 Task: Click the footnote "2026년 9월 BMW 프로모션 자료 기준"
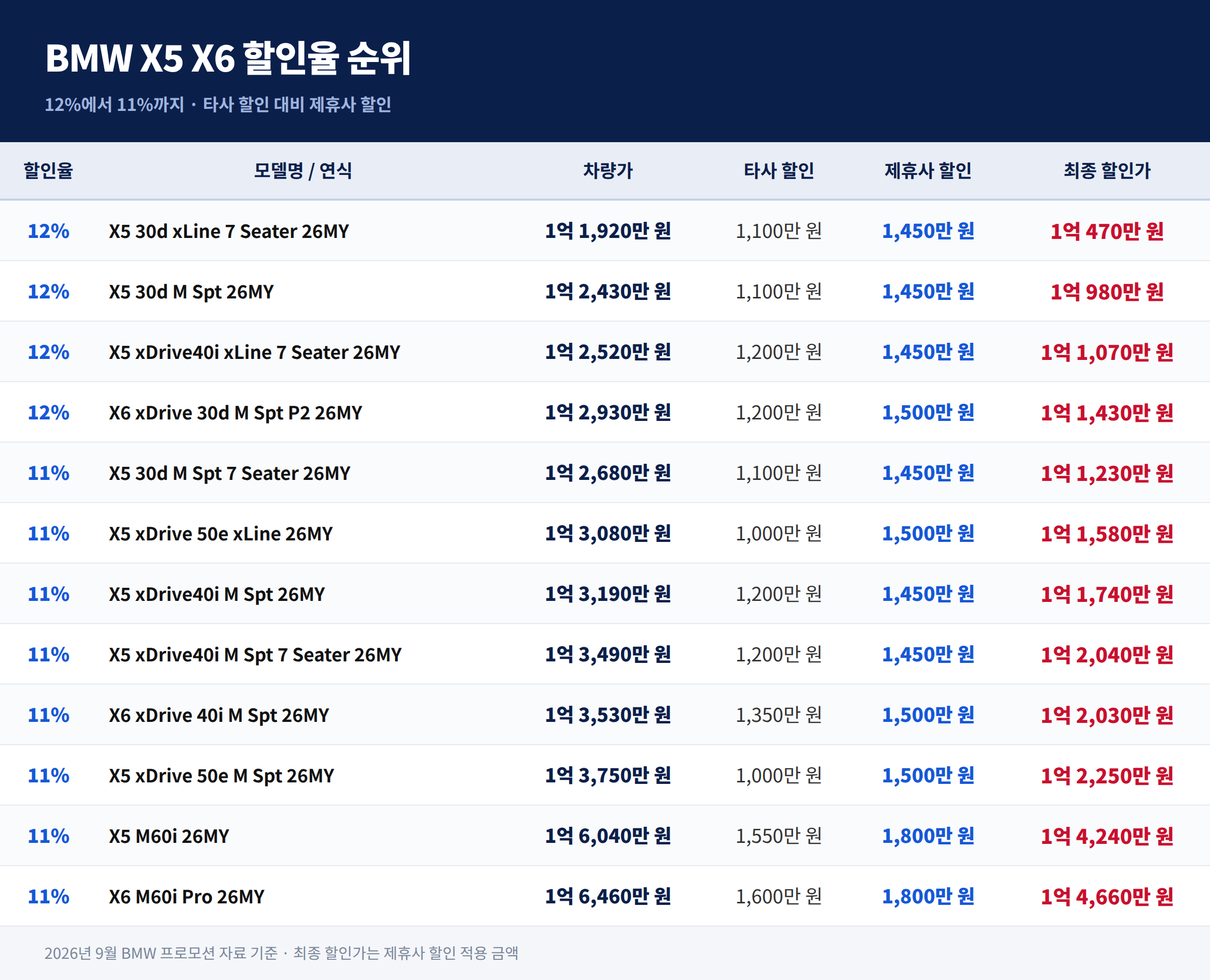[161, 953]
